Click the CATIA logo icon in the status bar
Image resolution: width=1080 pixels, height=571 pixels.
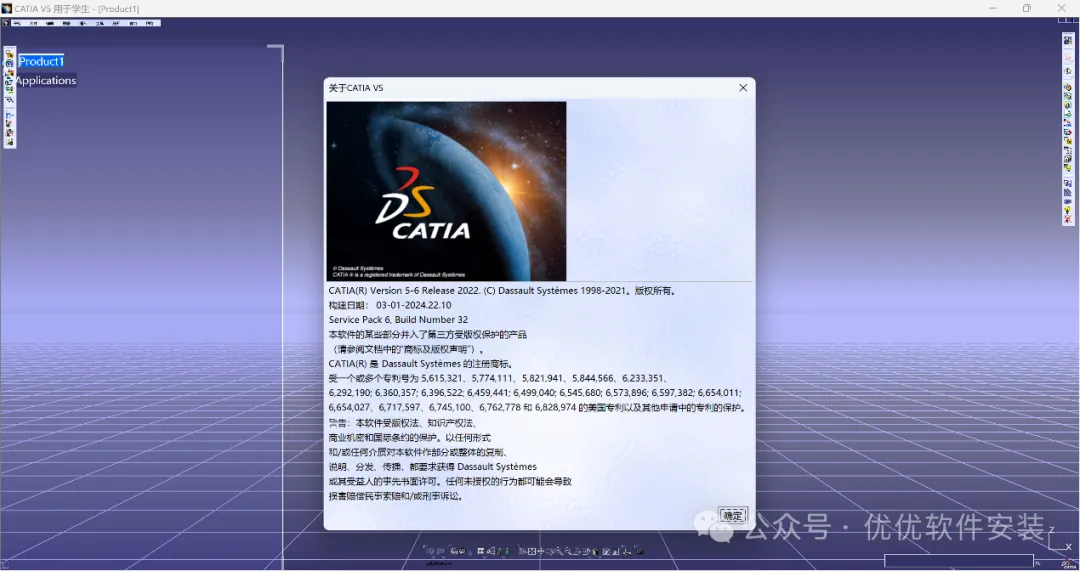pos(1066,563)
